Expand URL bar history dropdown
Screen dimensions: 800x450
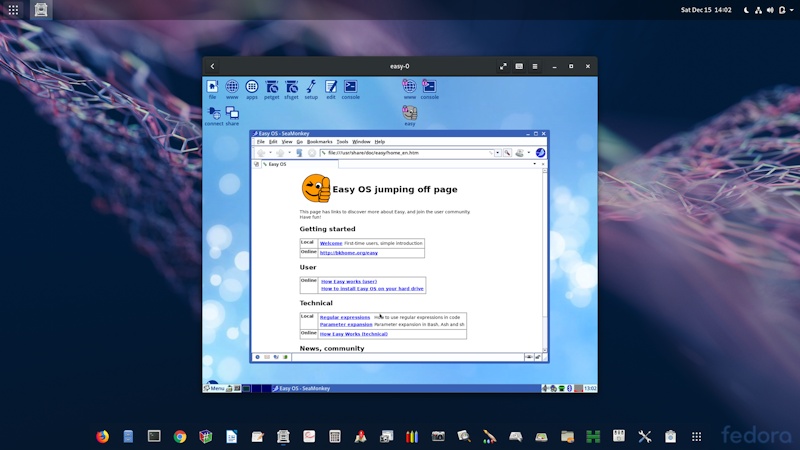(x=497, y=153)
